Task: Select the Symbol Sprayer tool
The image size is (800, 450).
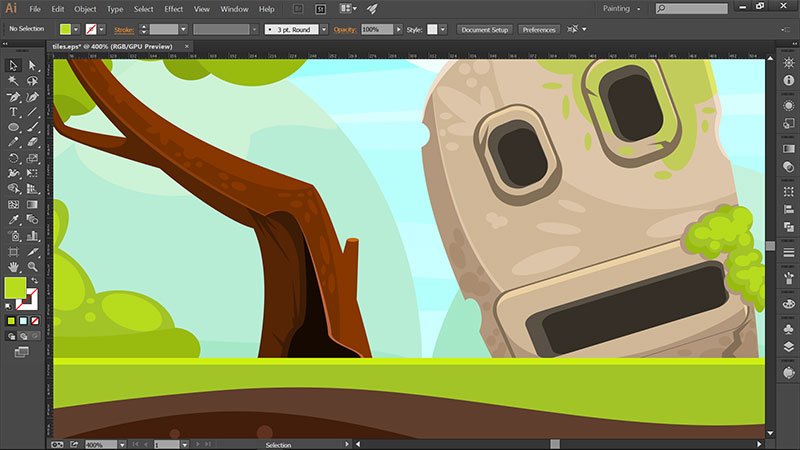Action: (x=13, y=236)
